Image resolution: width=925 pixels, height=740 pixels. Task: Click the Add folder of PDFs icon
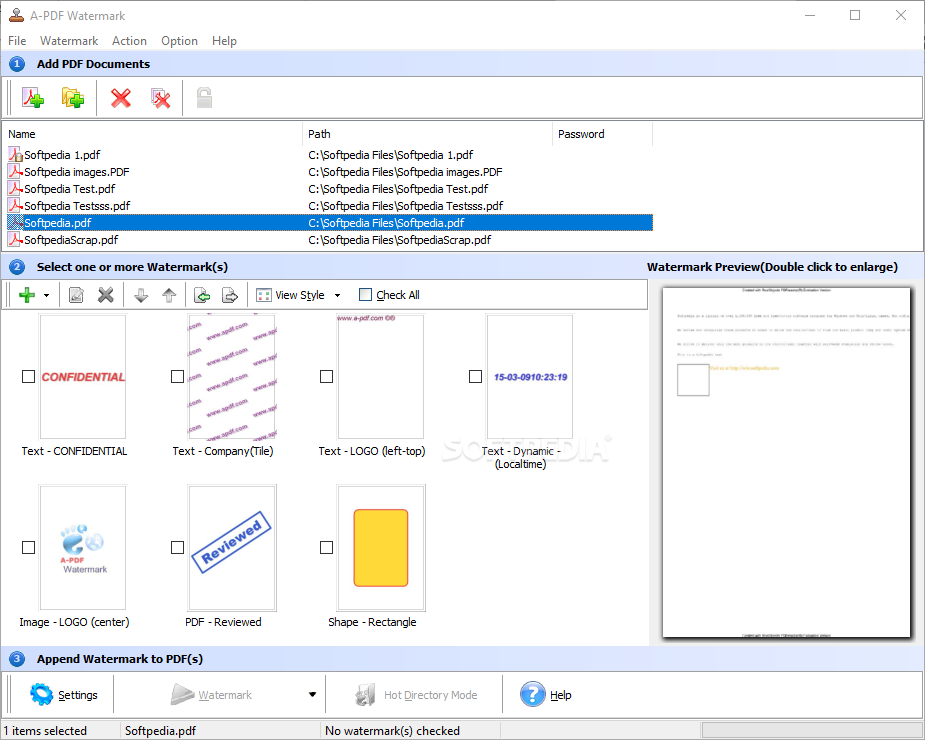pyautogui.click(x=73, y=98)
